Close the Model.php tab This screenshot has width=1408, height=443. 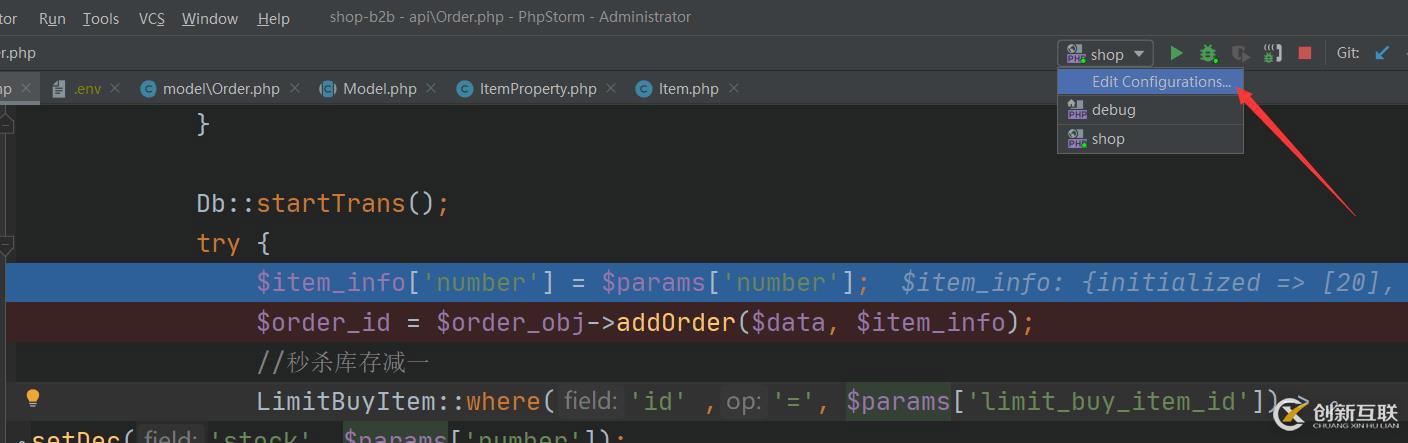click(x=431, y=88)
